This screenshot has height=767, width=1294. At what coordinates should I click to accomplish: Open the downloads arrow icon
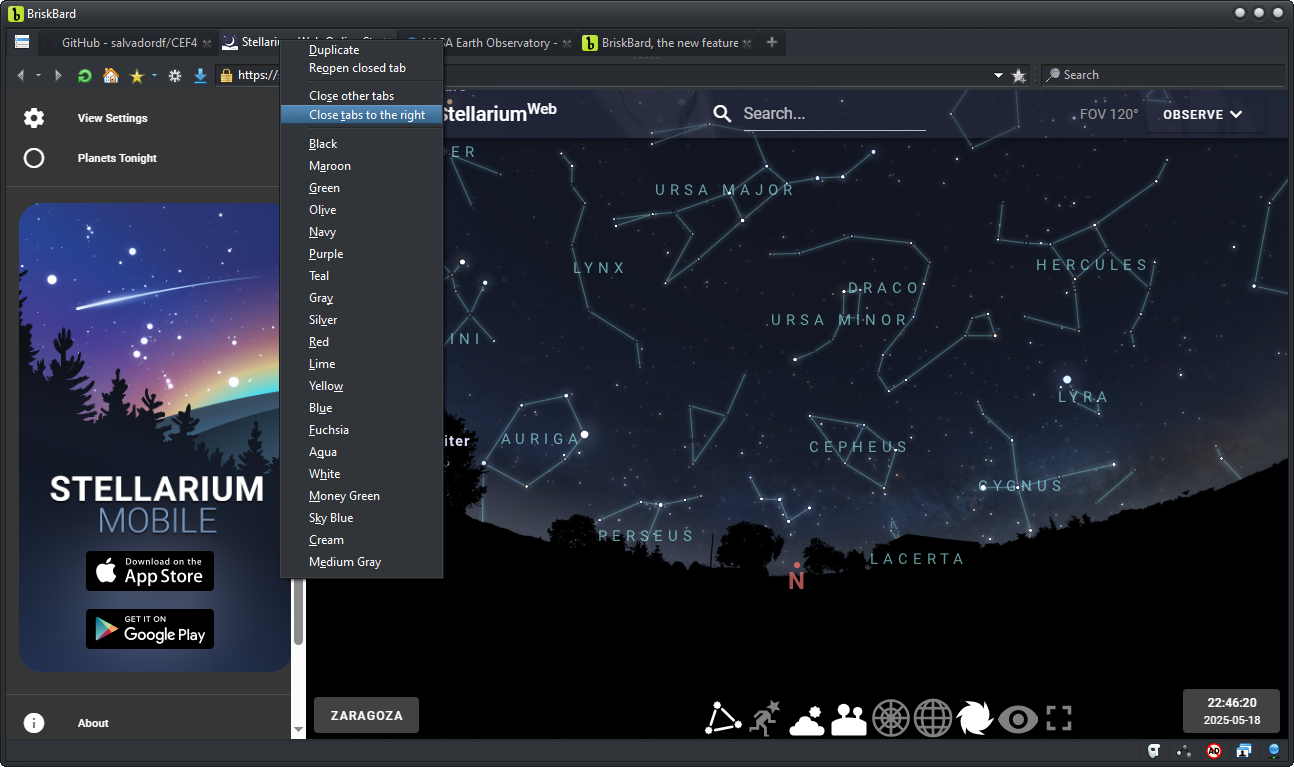[x=200, y=75]
